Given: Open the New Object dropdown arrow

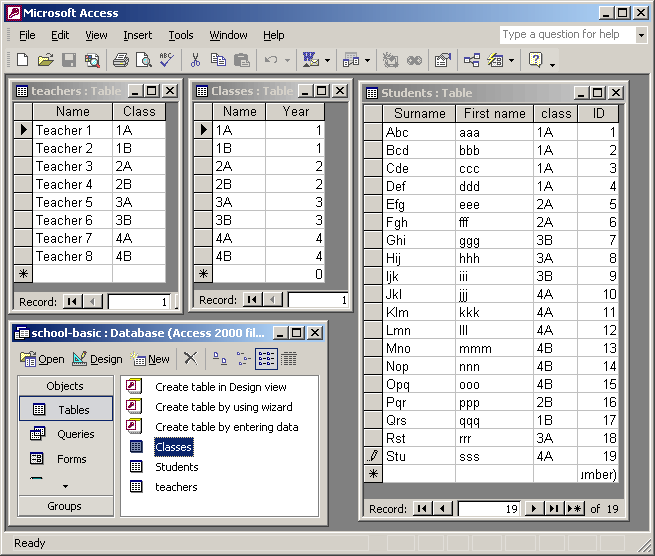Looking at the screenshot, I should [x=511, y=60].
